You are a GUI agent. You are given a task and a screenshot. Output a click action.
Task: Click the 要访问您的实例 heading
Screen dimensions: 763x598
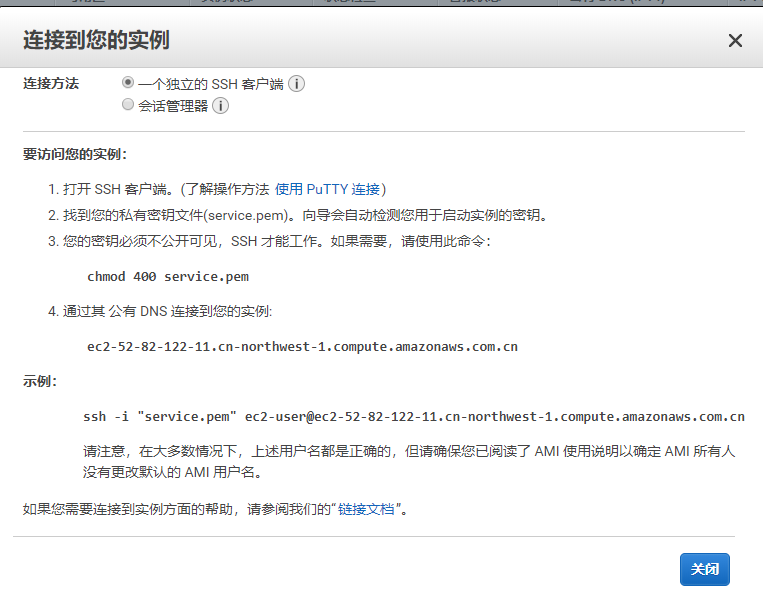pos(75,154)
